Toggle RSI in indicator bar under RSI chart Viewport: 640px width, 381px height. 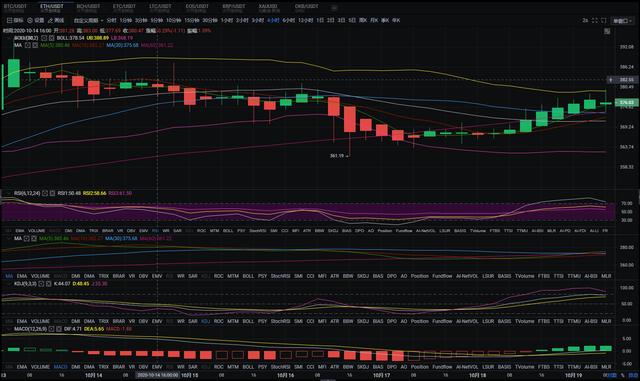155,231
